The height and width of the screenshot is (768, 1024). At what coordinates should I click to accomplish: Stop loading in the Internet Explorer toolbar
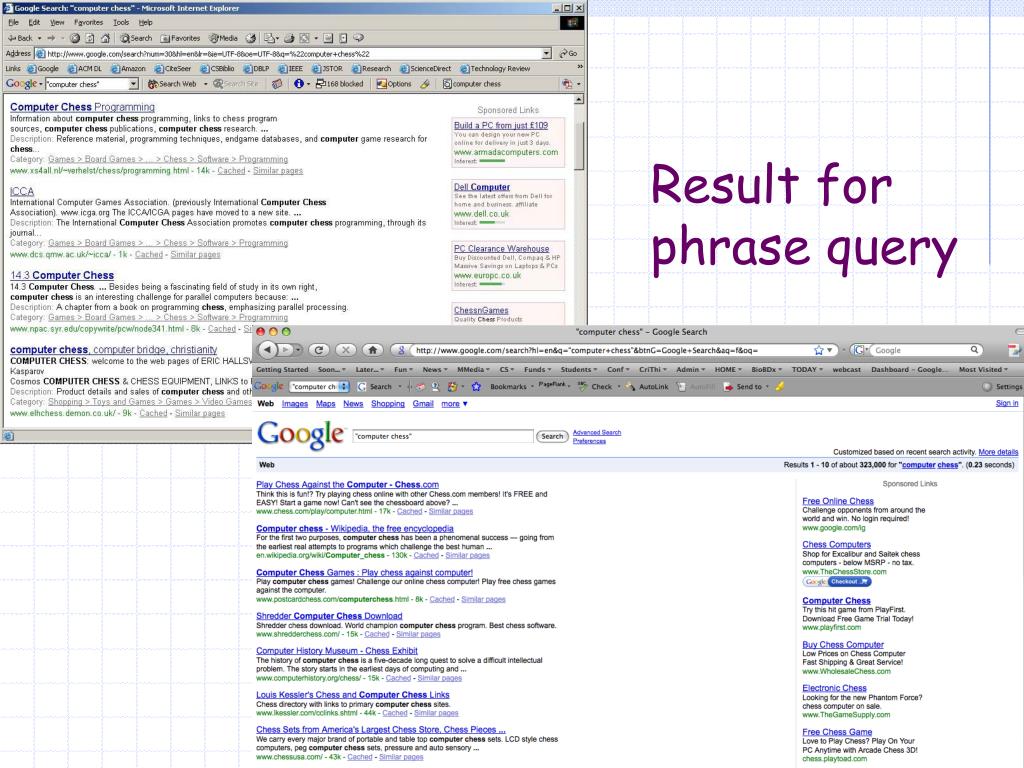tap(75, 38)
